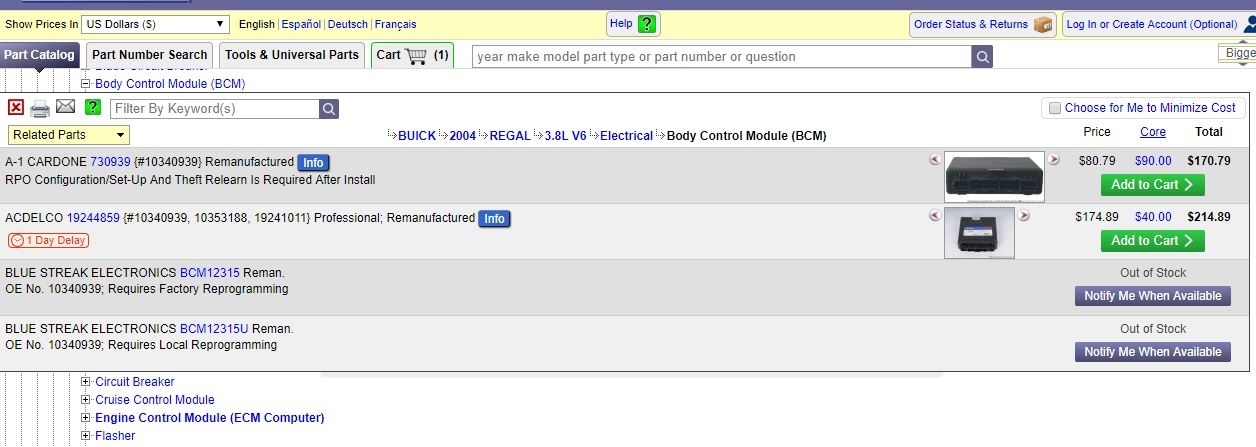Click the magnifier button beside Filter By Keyword
The width and height of the screenshot is (1256, 447).
point(329,109)
